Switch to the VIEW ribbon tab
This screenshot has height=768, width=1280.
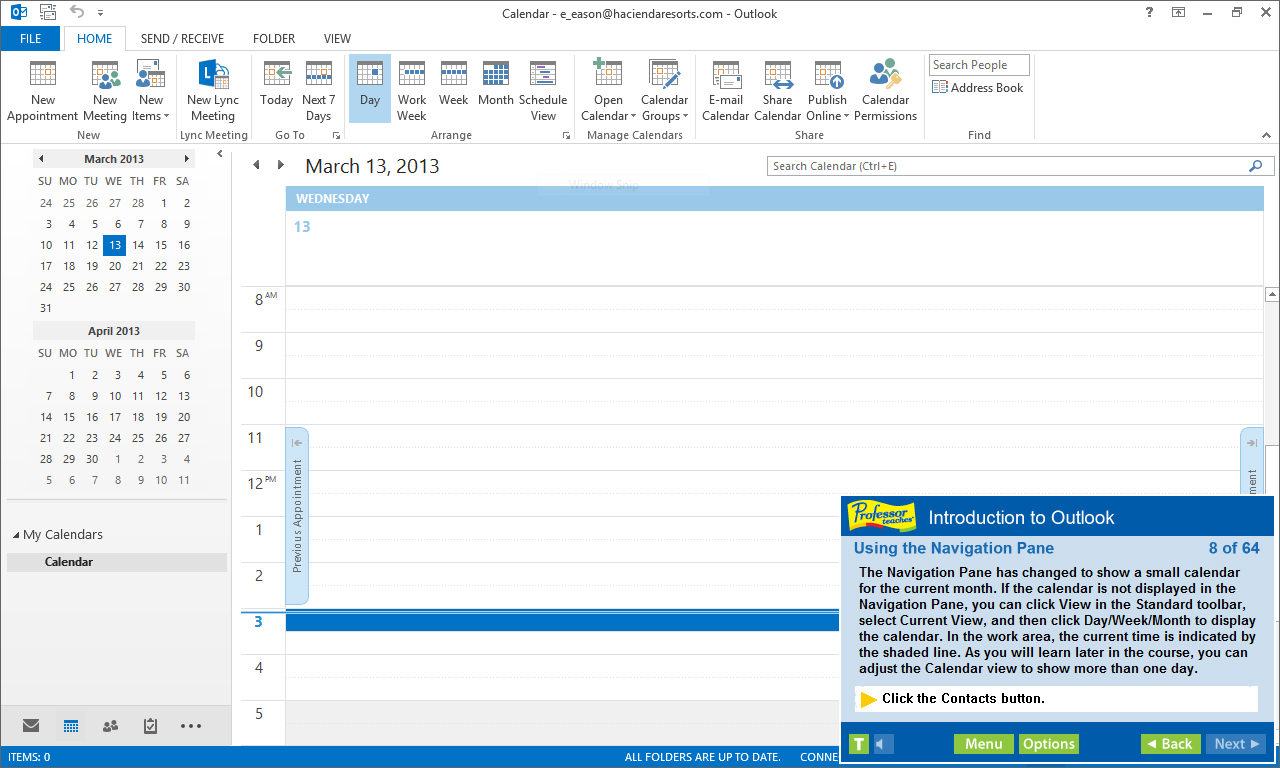tap(337, 38)
